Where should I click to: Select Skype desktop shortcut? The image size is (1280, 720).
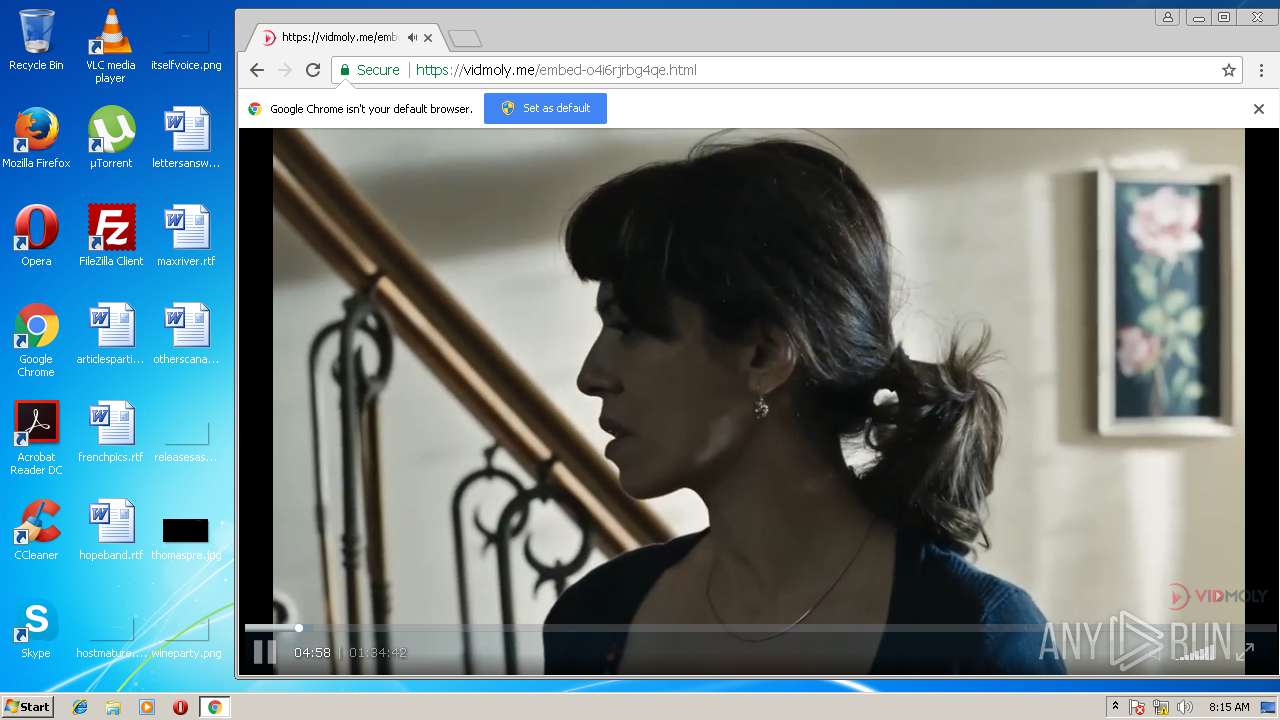point(36,630)
